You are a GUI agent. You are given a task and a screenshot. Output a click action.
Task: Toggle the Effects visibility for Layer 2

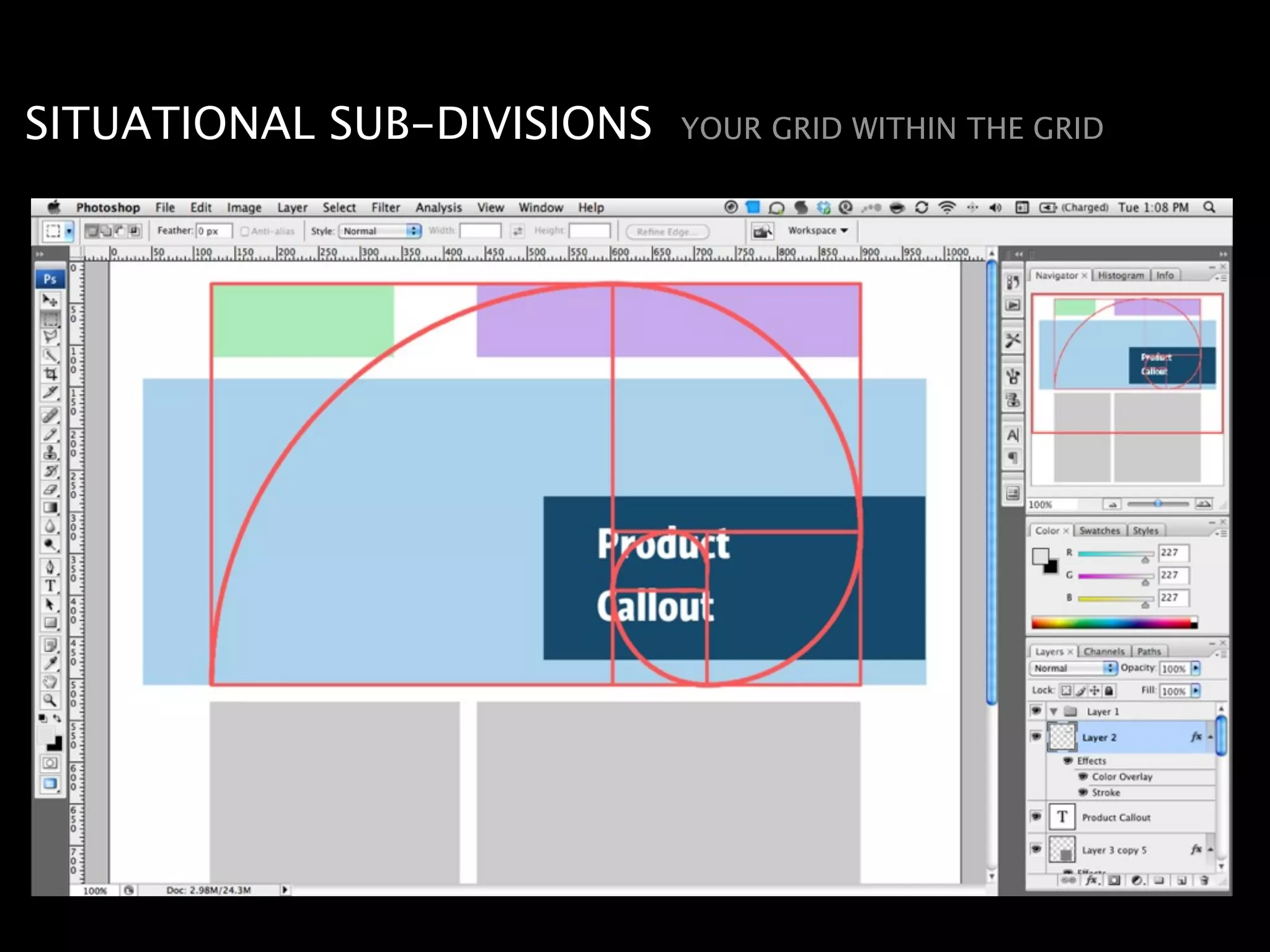click(1068, 760)
